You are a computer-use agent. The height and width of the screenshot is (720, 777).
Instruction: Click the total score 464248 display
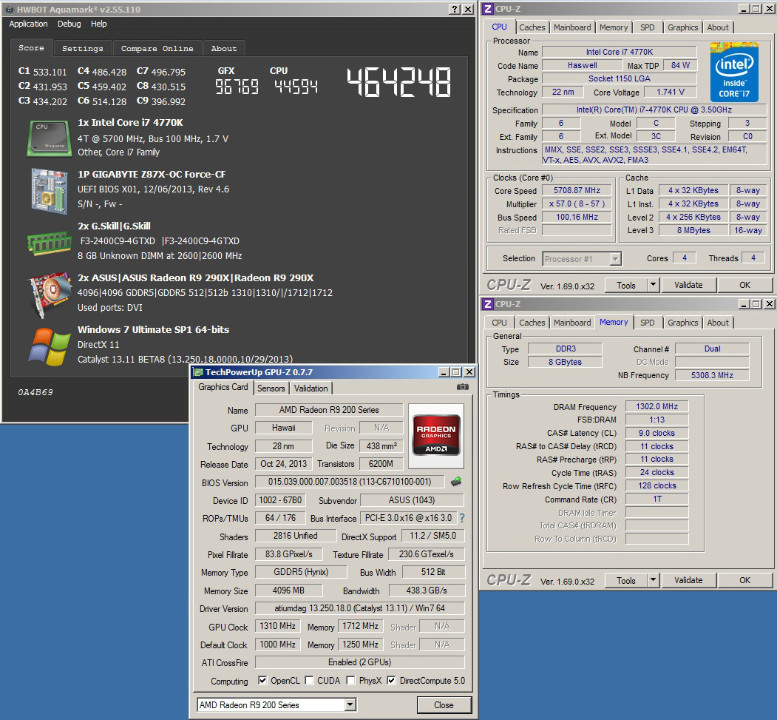398,82
